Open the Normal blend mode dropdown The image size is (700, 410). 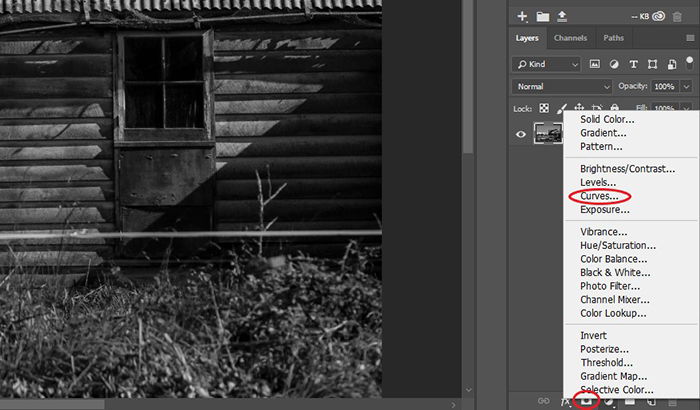pyautogui.click(x=562, y=87)
